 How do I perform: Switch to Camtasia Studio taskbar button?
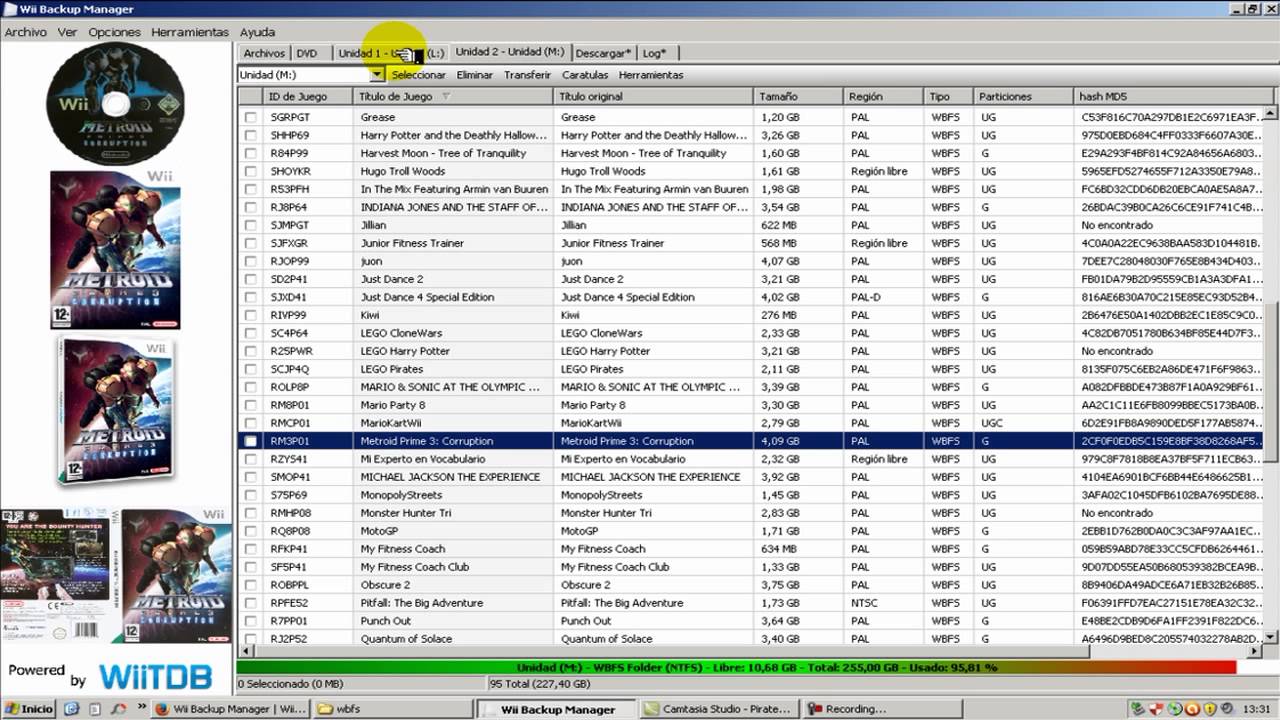click(x=717, y=709)
